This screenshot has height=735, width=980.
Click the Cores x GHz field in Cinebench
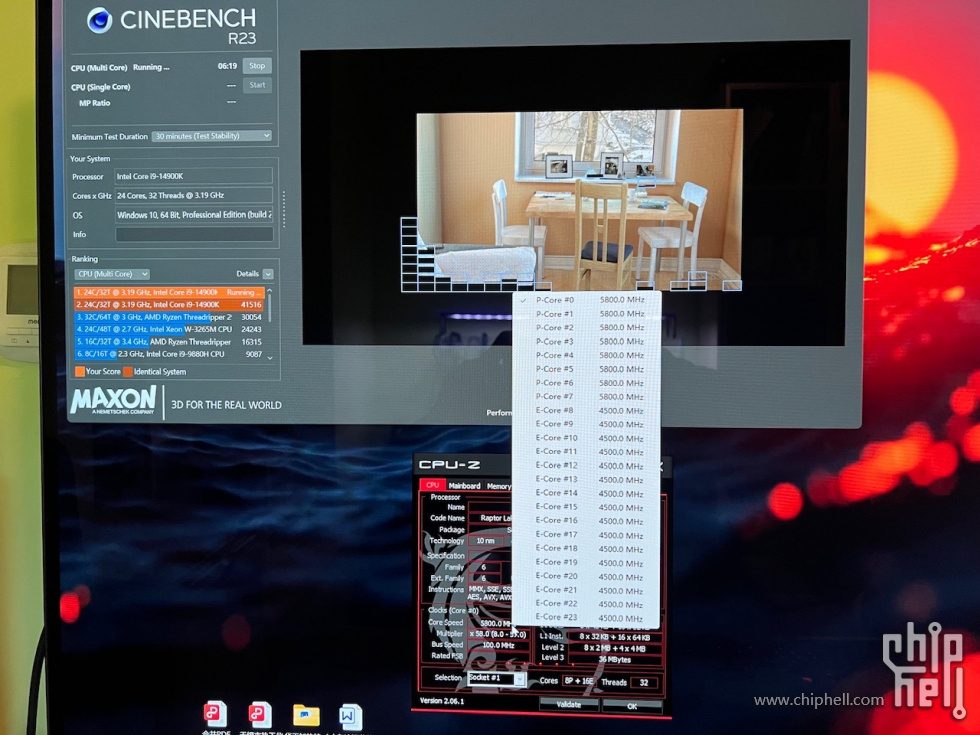coord(194,196)
